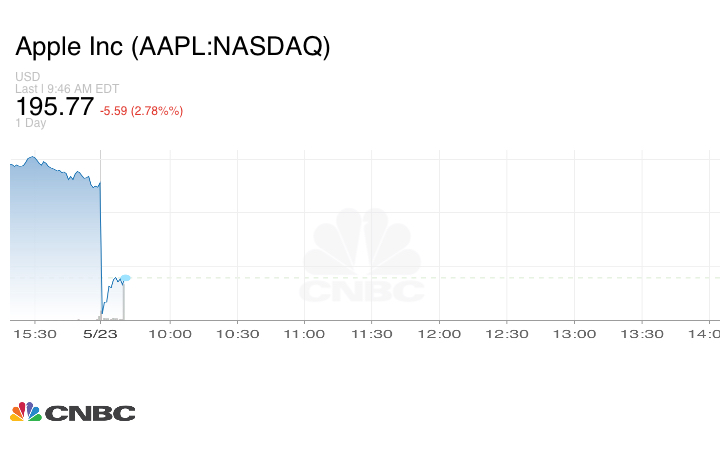This screenshot has height=450, width=720.
Task: Click the 10:00 time axis label
Action: coord(170,334)
